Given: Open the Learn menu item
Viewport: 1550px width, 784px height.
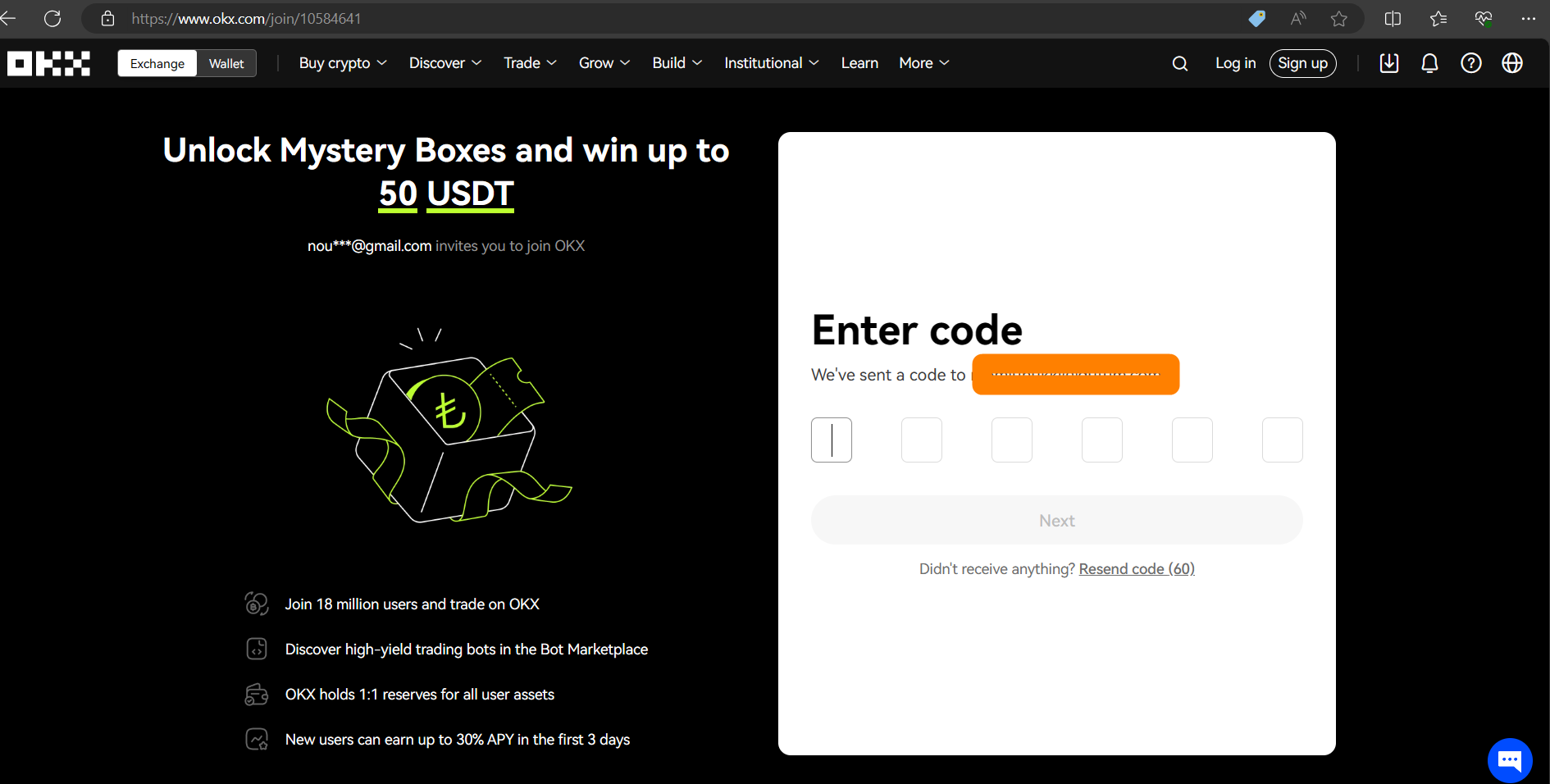Looking at the screenshot, I should click(859, 63).
